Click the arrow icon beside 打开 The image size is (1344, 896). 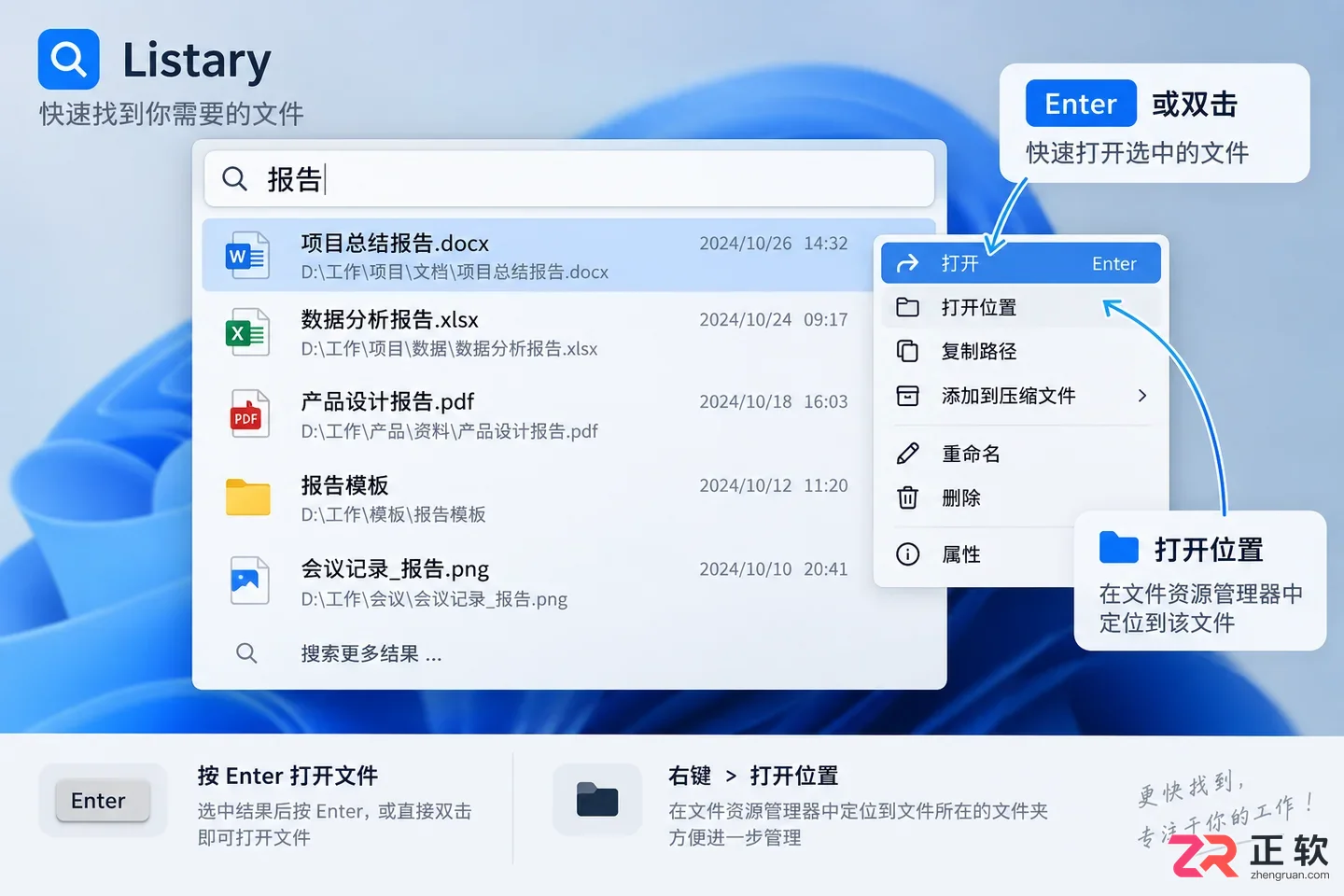(907, 264)
